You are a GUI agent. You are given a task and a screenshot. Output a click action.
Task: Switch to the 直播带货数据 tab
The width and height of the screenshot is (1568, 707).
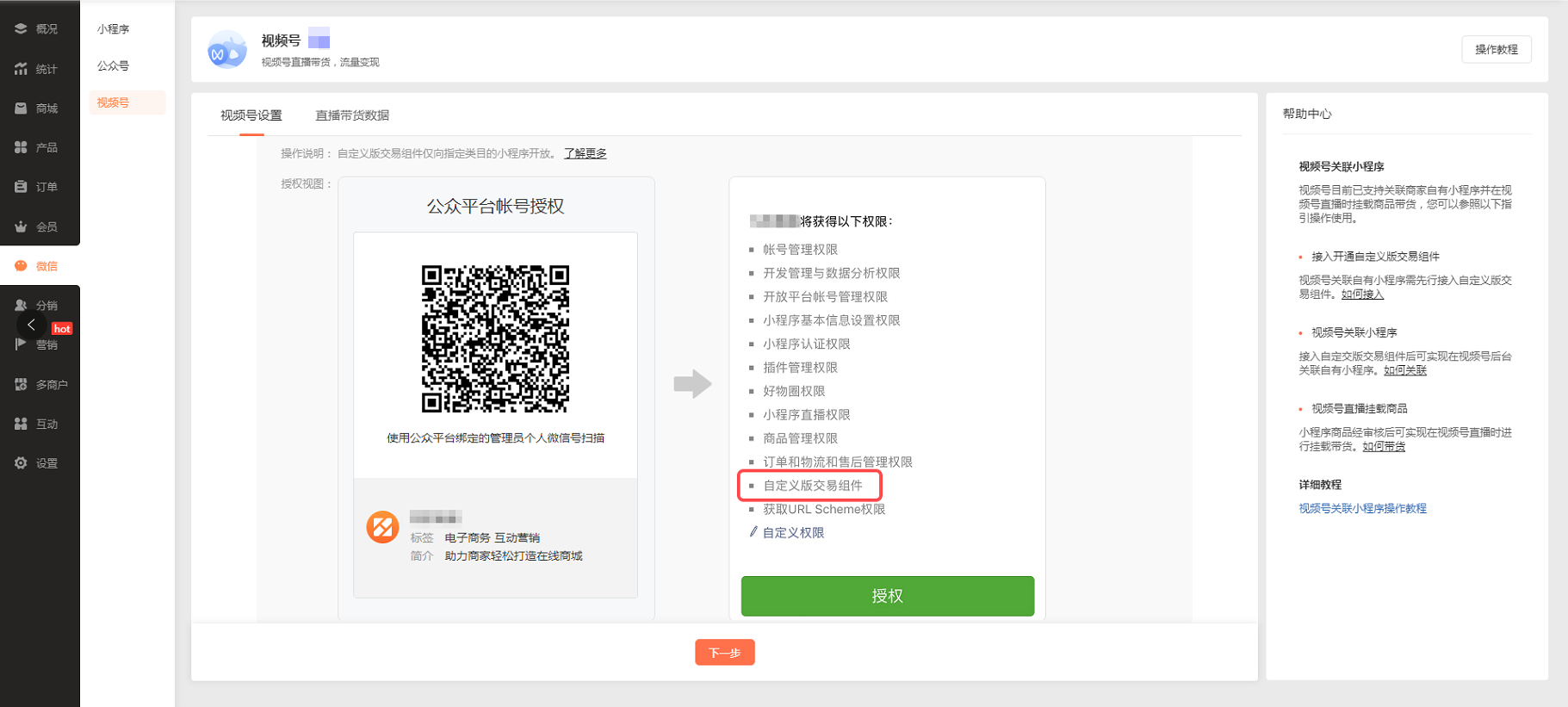coord(352,115)
